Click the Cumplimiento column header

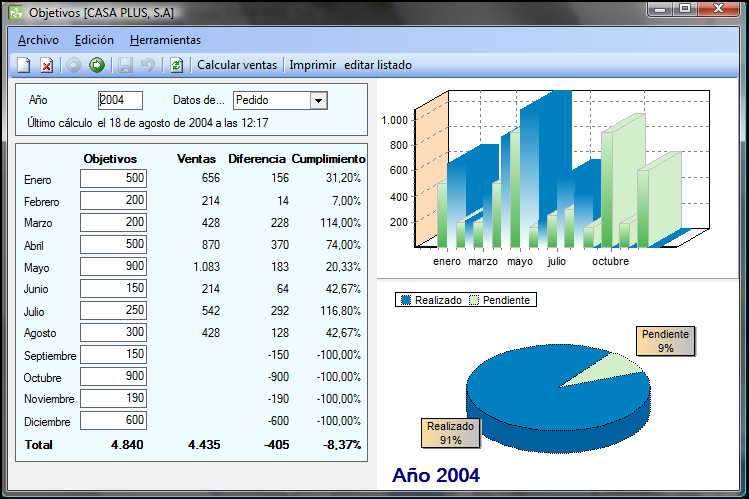329,159
